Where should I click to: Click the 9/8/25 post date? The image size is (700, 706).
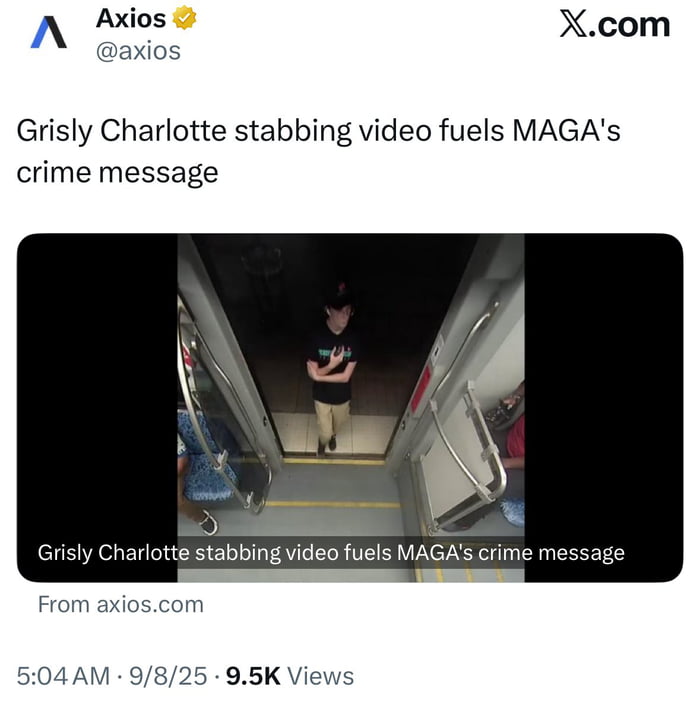[168, 676]
